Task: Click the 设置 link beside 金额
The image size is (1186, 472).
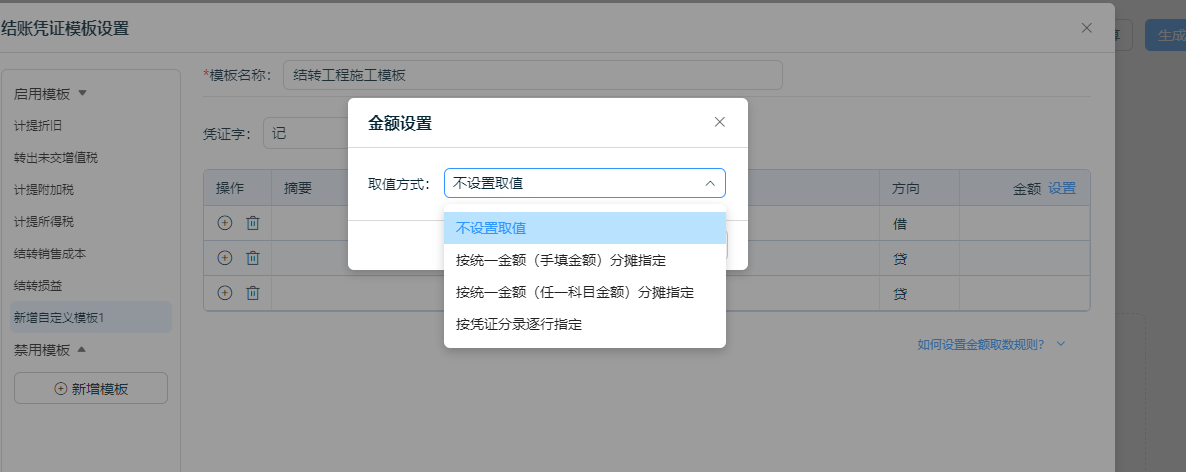Action: pos(1062,188)
